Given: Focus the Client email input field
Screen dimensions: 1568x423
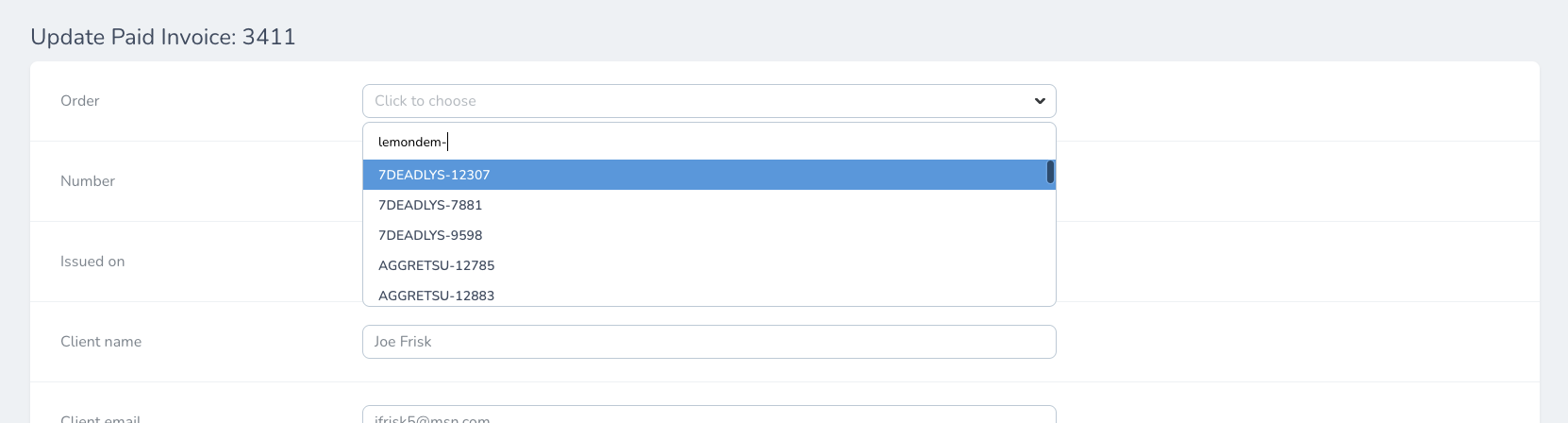Looking at the screenshot, I should [708, 416].
